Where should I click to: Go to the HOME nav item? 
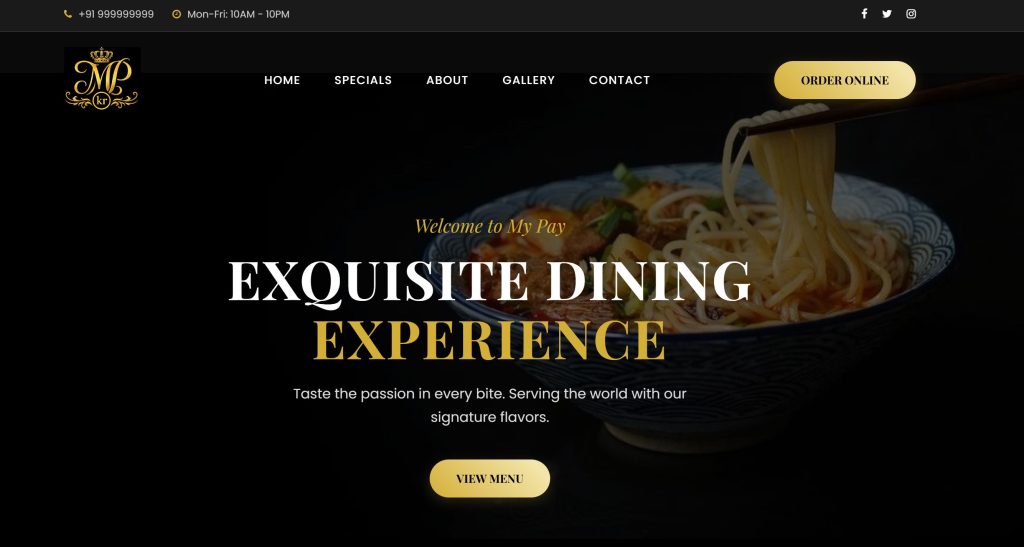[x=282, y=80]
